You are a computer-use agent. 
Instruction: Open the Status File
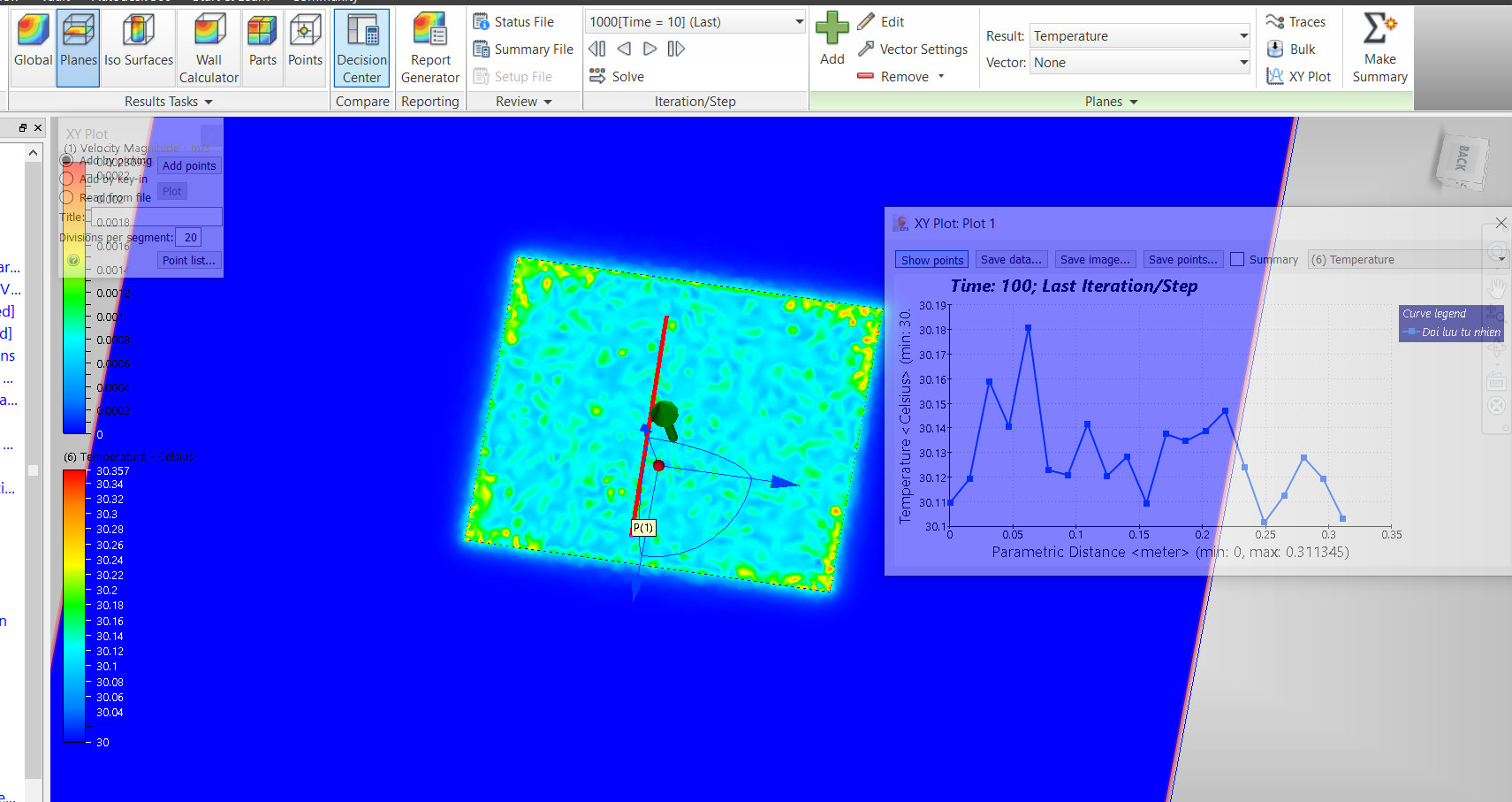pyautogui.click(x=514, y=22)
